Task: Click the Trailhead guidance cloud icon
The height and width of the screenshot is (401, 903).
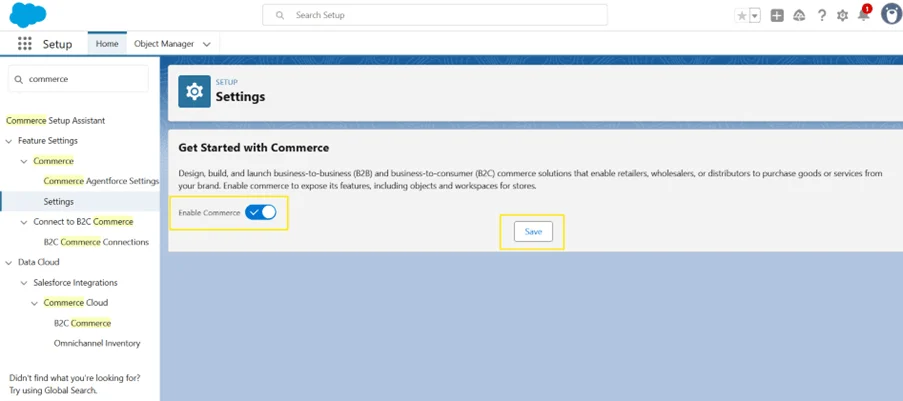Action: pos(799,16)
